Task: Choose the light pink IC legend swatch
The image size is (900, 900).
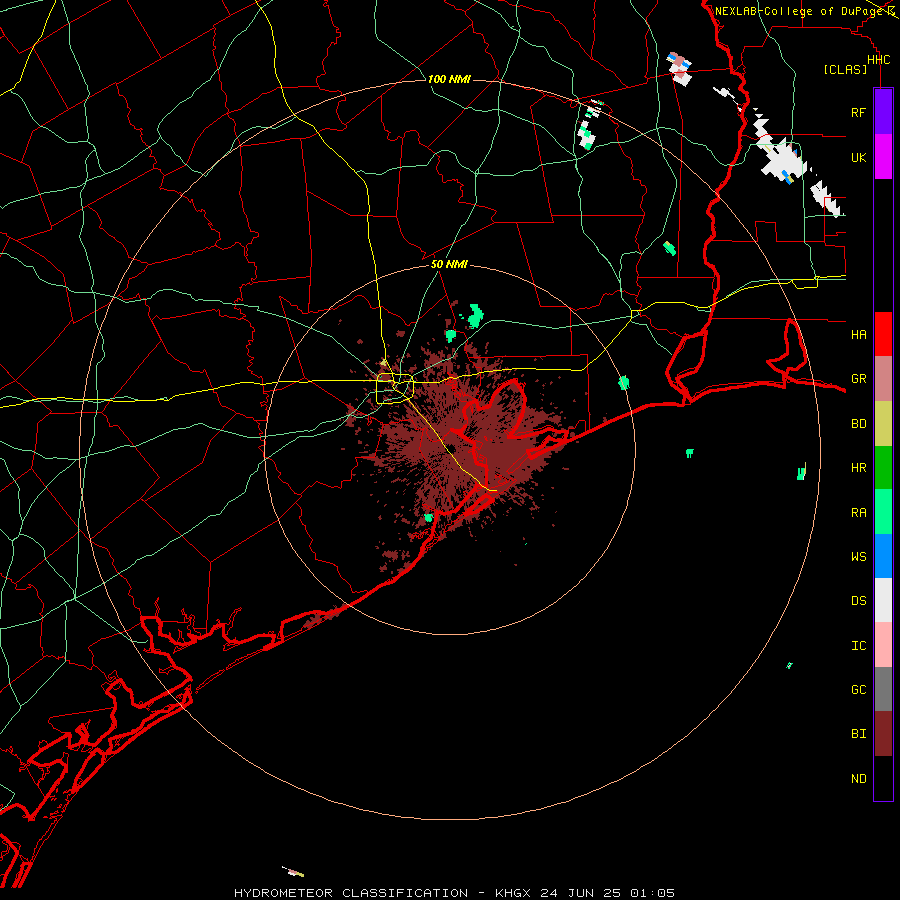Action: tap(883, 645)
